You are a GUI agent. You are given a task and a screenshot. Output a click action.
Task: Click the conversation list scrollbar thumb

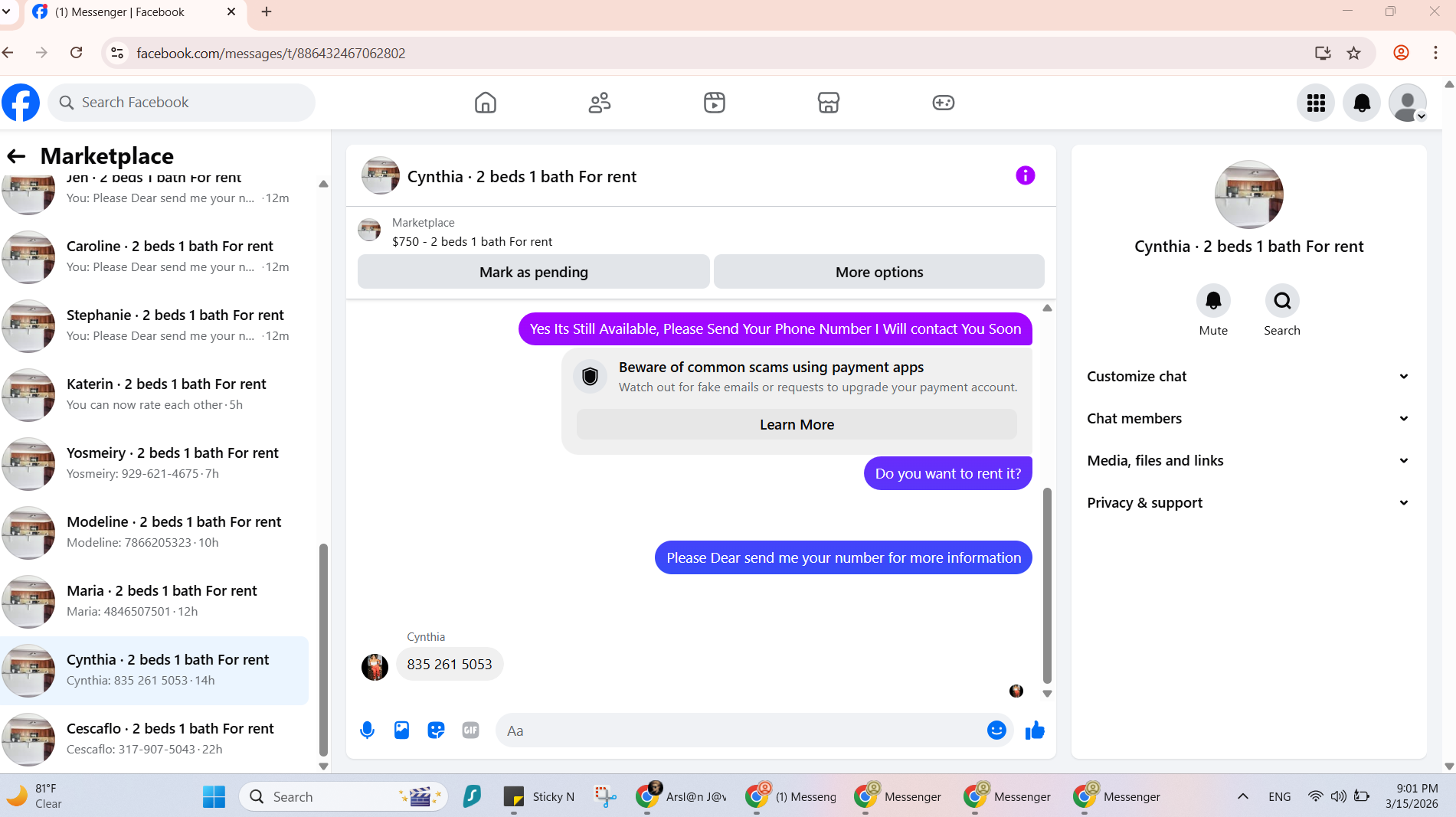tap(323, 649)
